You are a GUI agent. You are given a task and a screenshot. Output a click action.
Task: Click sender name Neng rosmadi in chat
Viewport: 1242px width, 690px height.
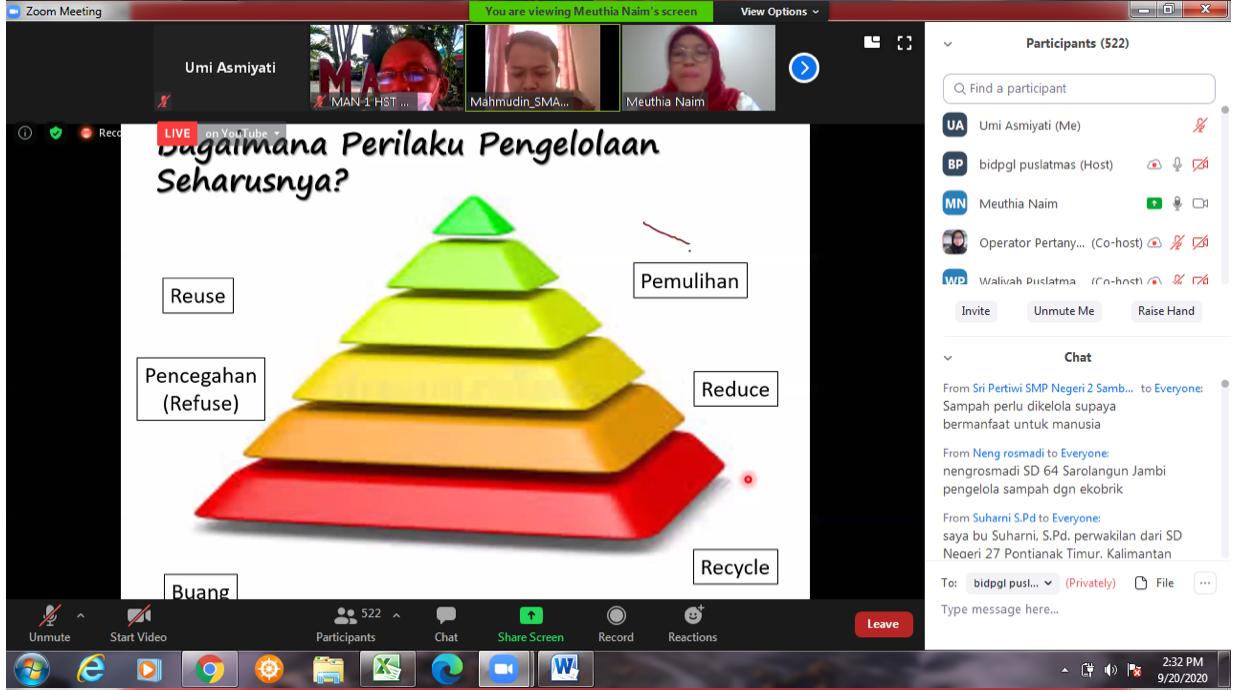click(1009, 453)
